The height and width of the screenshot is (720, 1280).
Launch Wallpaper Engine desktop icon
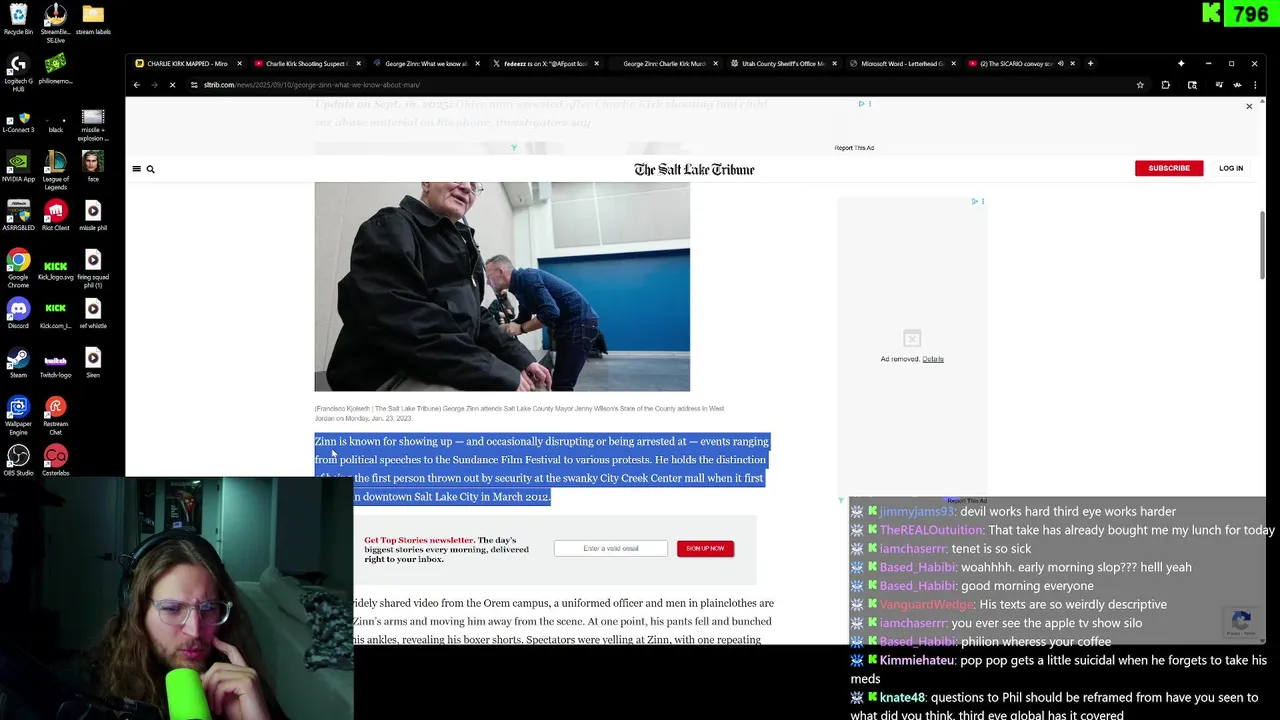click(x=18, y=415)
